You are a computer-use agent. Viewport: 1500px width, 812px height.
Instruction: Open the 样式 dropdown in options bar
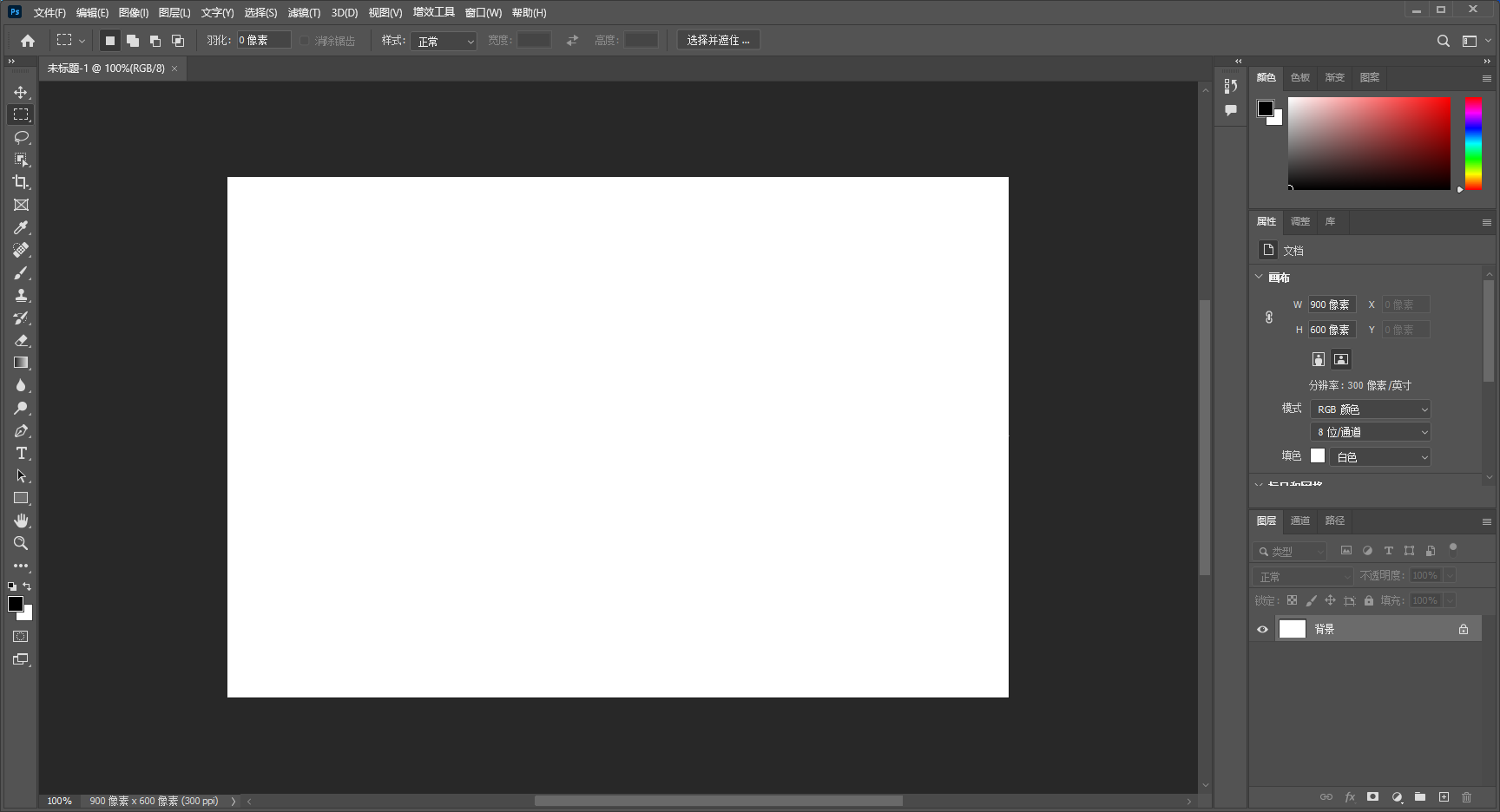(x=444, y=40)
